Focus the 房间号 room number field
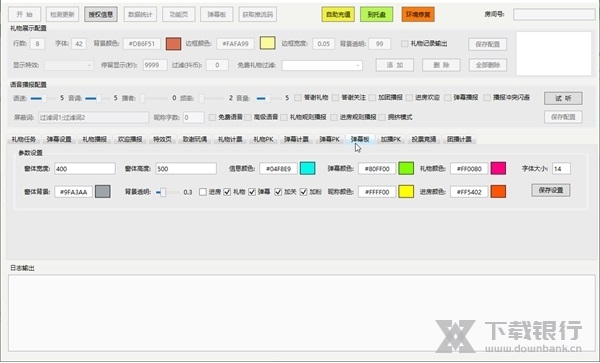The height and width of the screenshot is (363, 600). coord(554,14)
